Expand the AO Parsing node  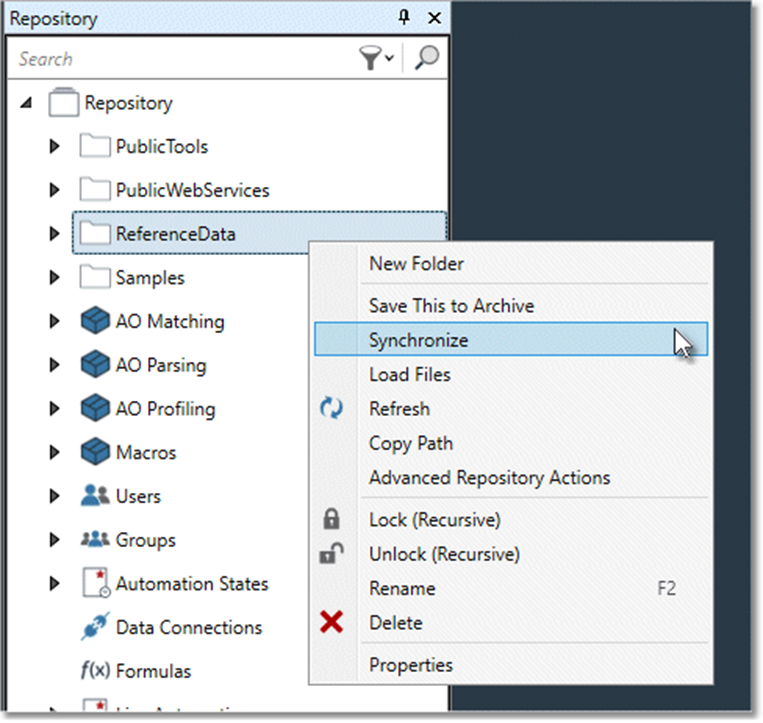[x=54, y=366]
